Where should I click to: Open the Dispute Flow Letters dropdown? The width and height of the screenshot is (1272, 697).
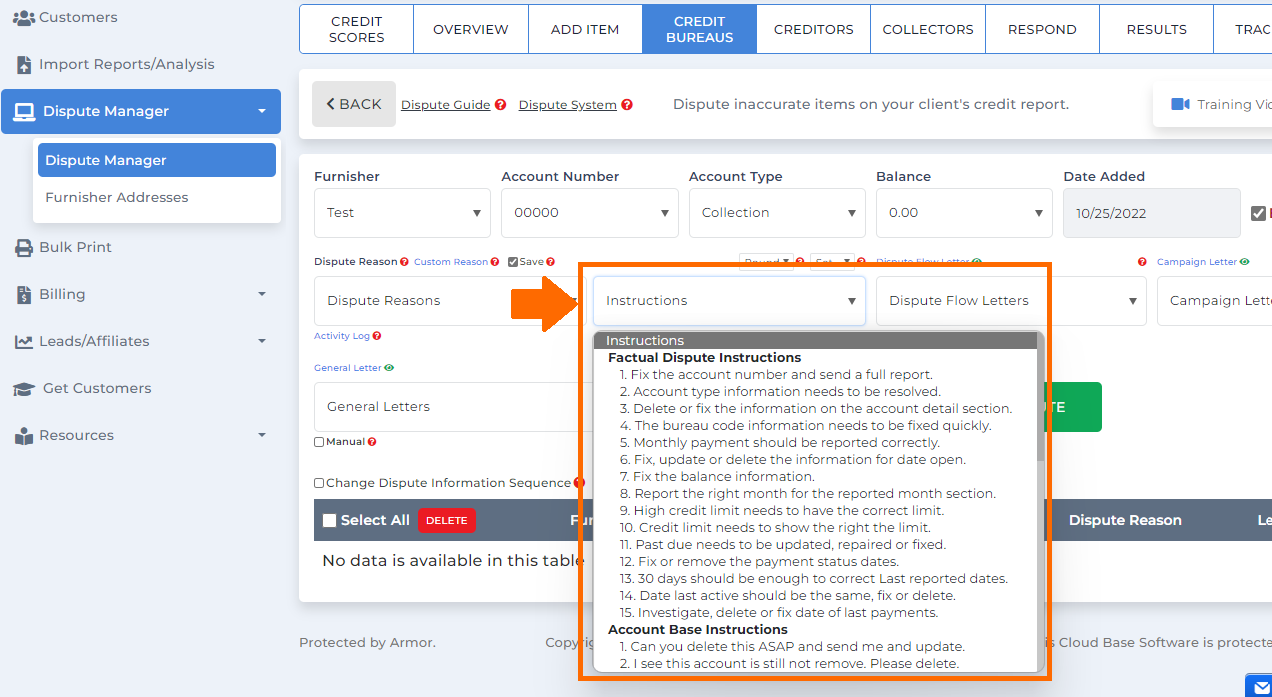click(1011, 301)
